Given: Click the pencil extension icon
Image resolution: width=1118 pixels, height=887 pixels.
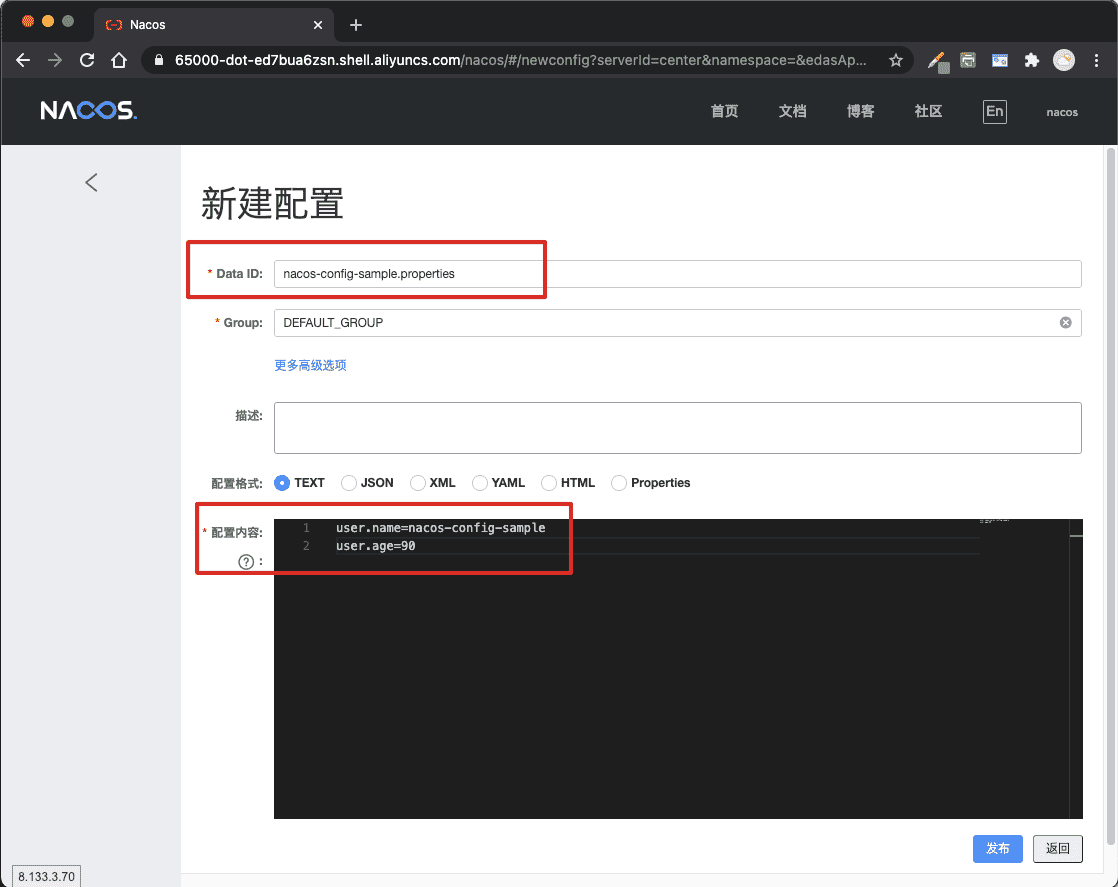Looking at the screenshot, I should tap(937, 61).
